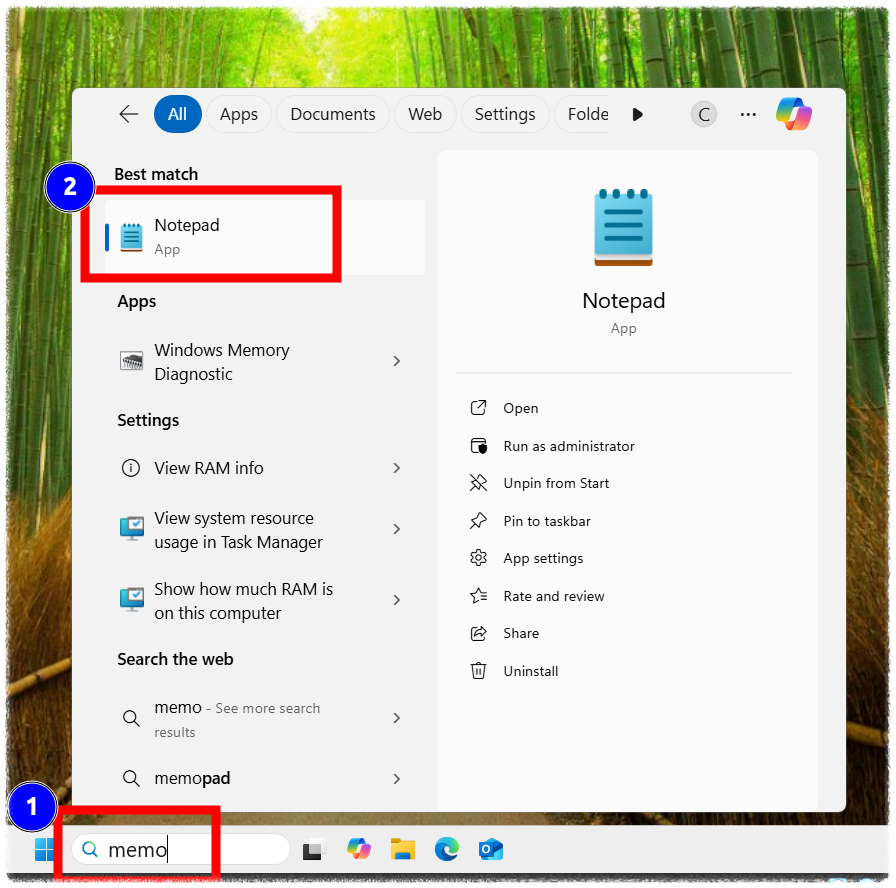Click the small Notepad icon in Best match
The width and height of the screenshot is (896, 888).
tap(131, 238)
